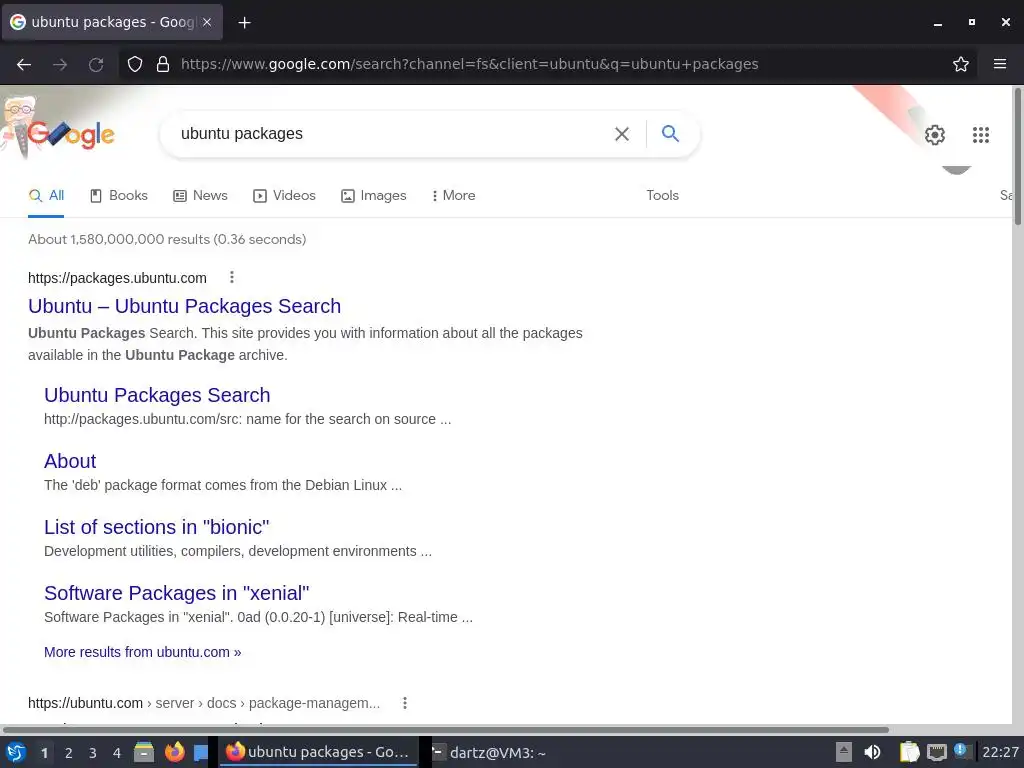Select workspace 1 on the taskbar

(x=44, y=753)
